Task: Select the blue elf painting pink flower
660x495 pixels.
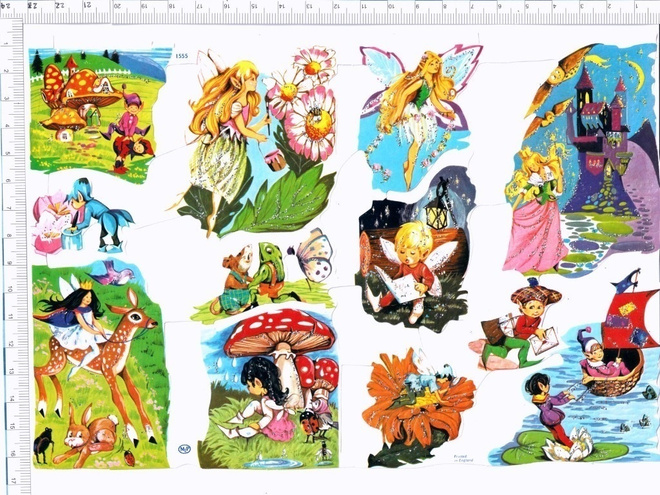Action: (x=83, y=217)
